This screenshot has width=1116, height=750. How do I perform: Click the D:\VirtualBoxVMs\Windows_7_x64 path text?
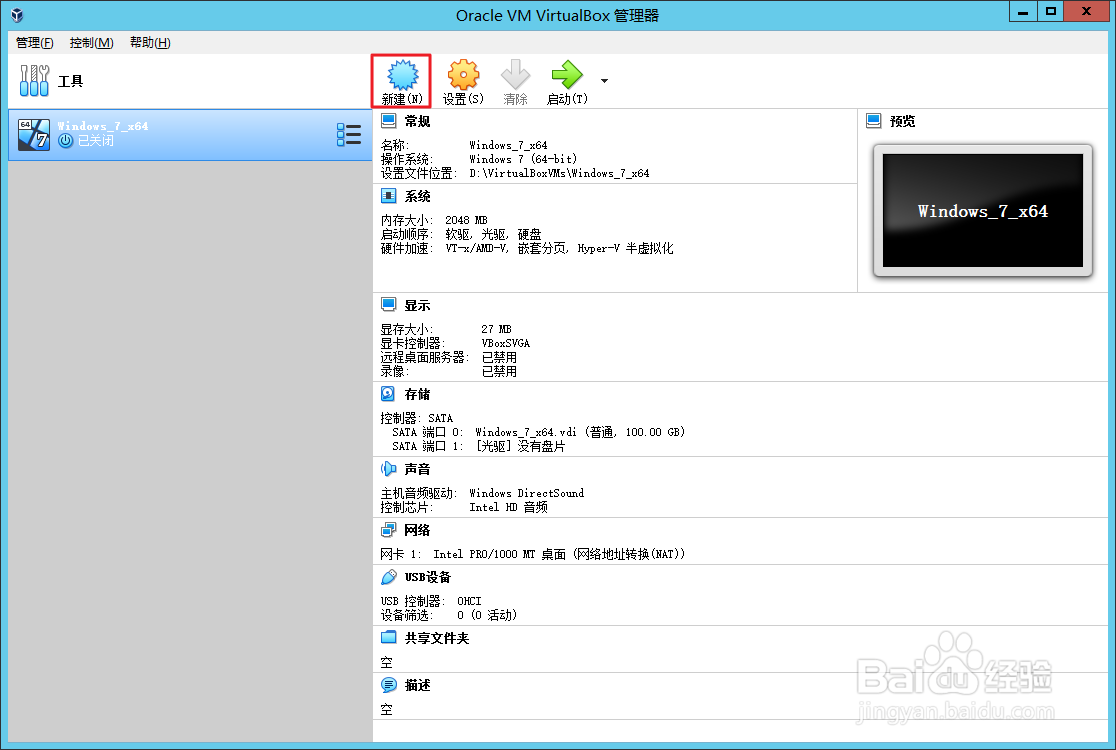pyautogui.click(x=559, y=173)
